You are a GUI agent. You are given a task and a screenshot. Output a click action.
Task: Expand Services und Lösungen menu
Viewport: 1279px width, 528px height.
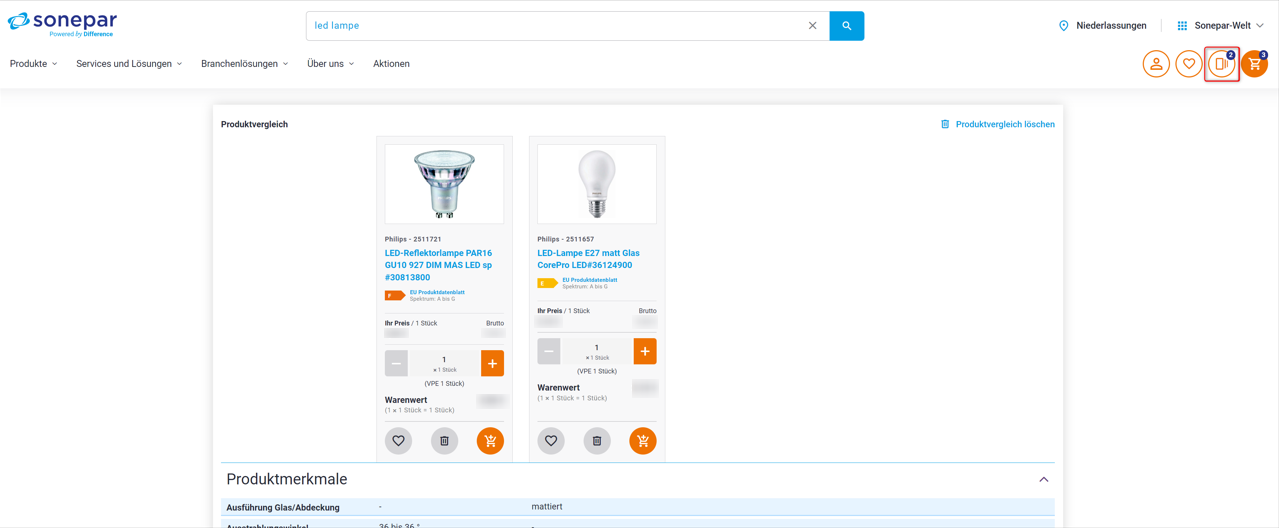pyautogui.click(x=129, y=64)
